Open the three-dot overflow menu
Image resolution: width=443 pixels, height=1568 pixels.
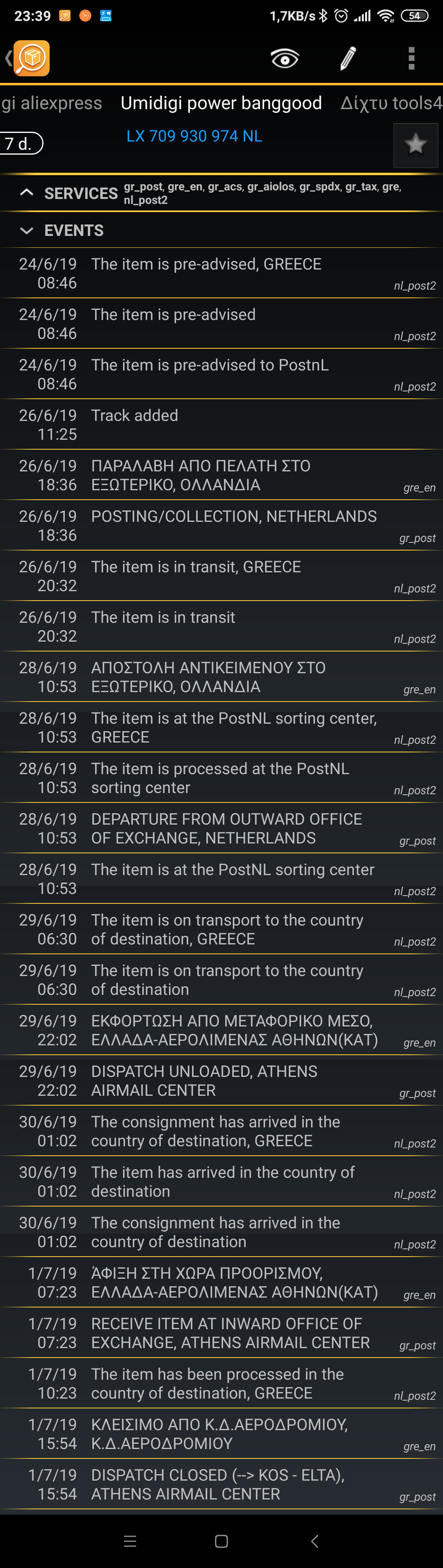click(x=411, y=58)
